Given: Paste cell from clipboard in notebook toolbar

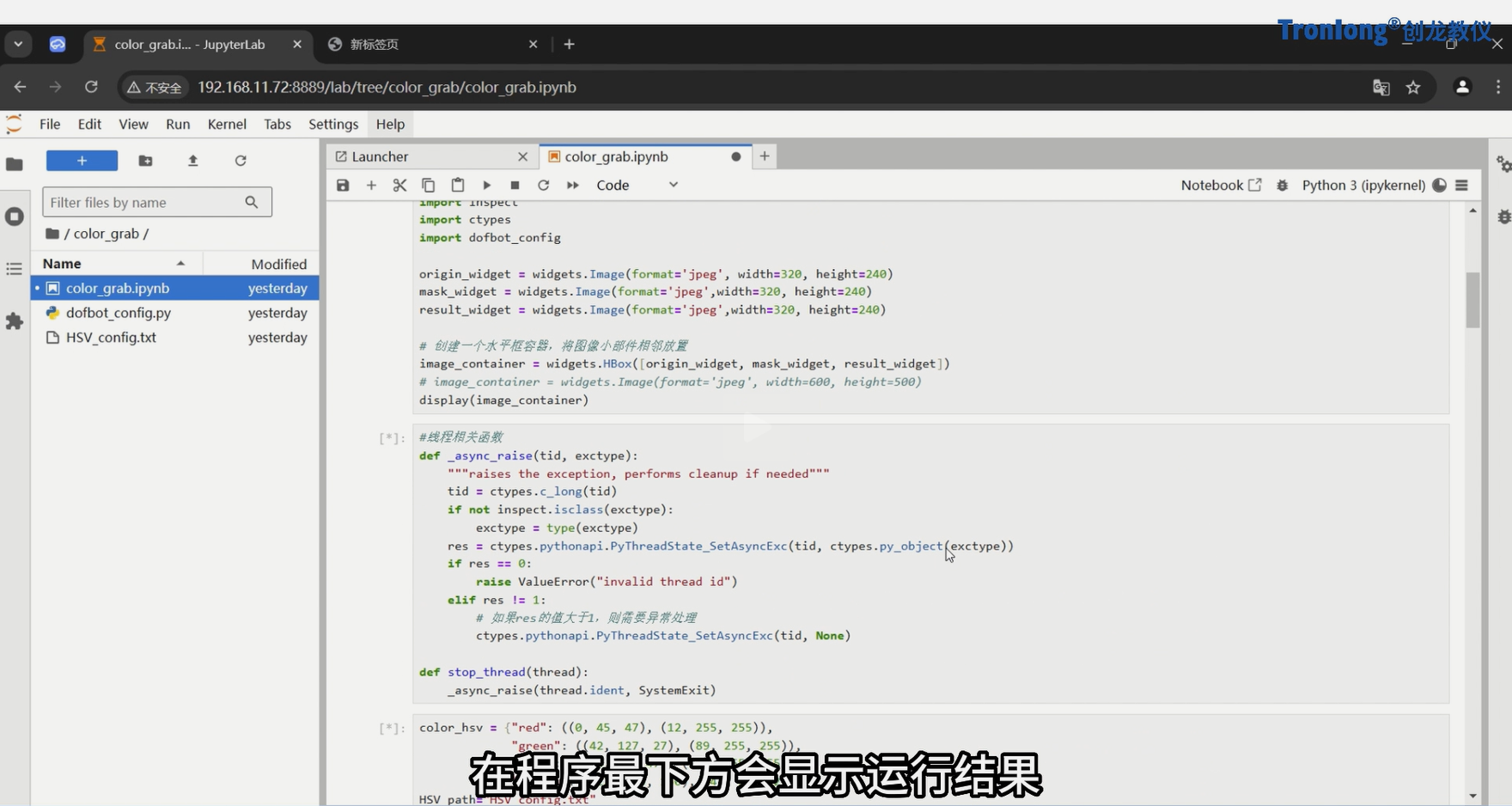Looking at the screenshot, I should pos(458,185).
